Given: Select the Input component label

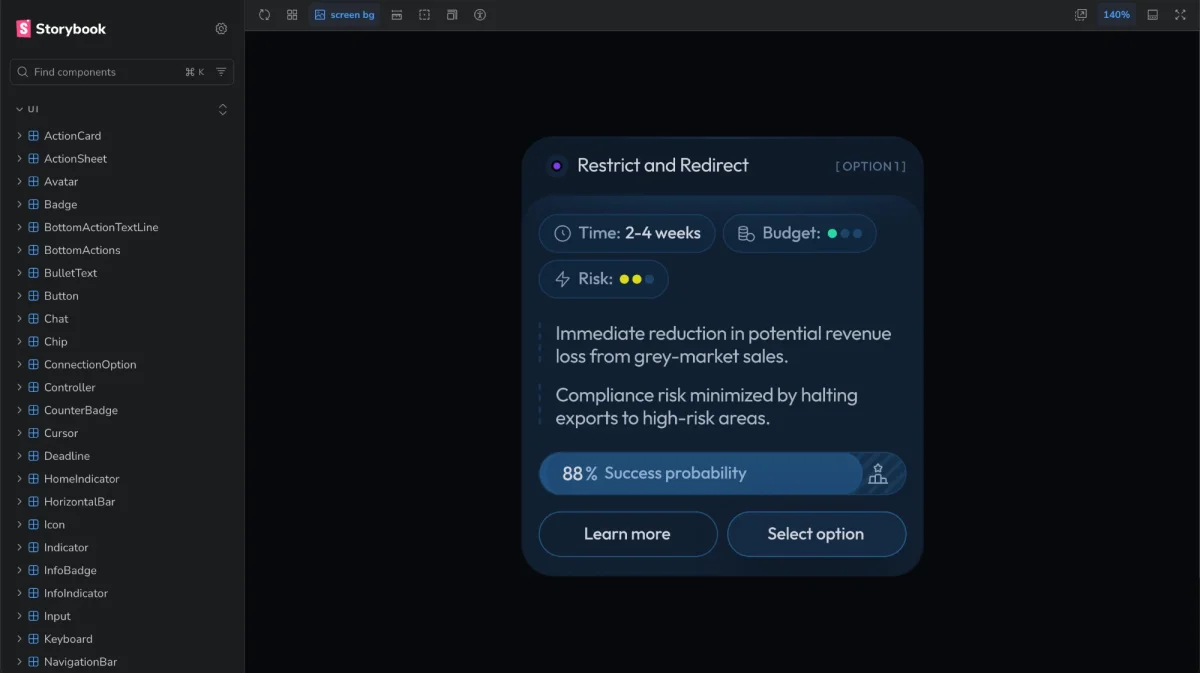Looking at the screenshot, I should 57,616.
